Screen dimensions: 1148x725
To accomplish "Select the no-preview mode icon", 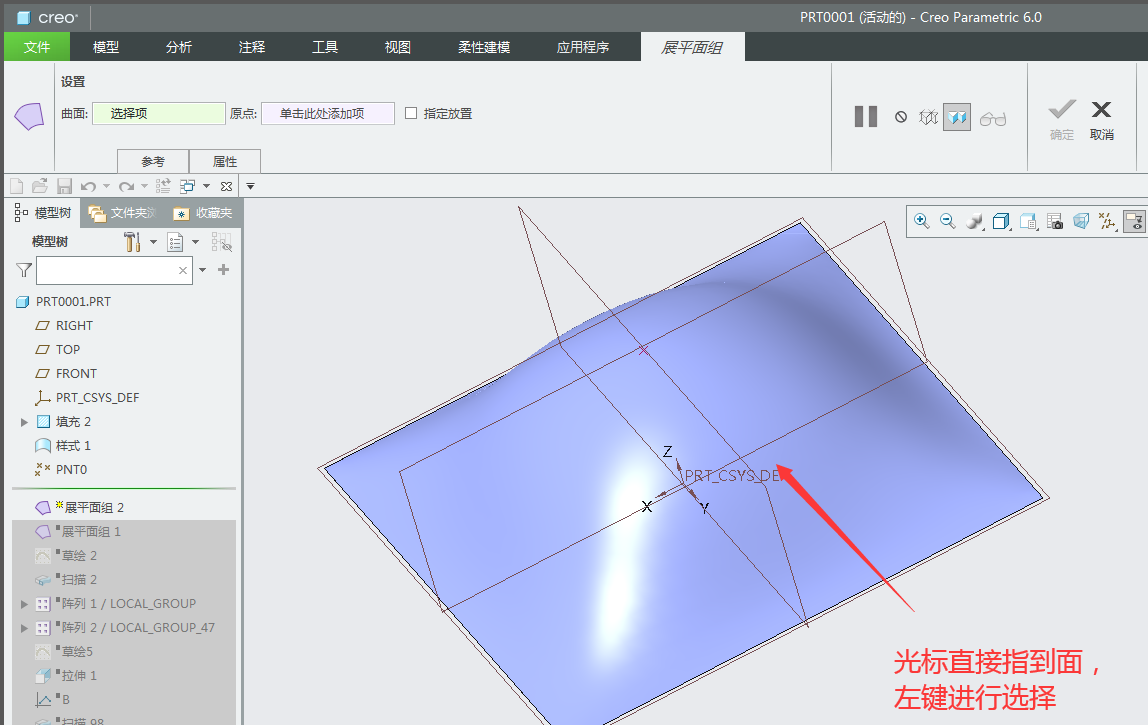I will coord(901,117).
